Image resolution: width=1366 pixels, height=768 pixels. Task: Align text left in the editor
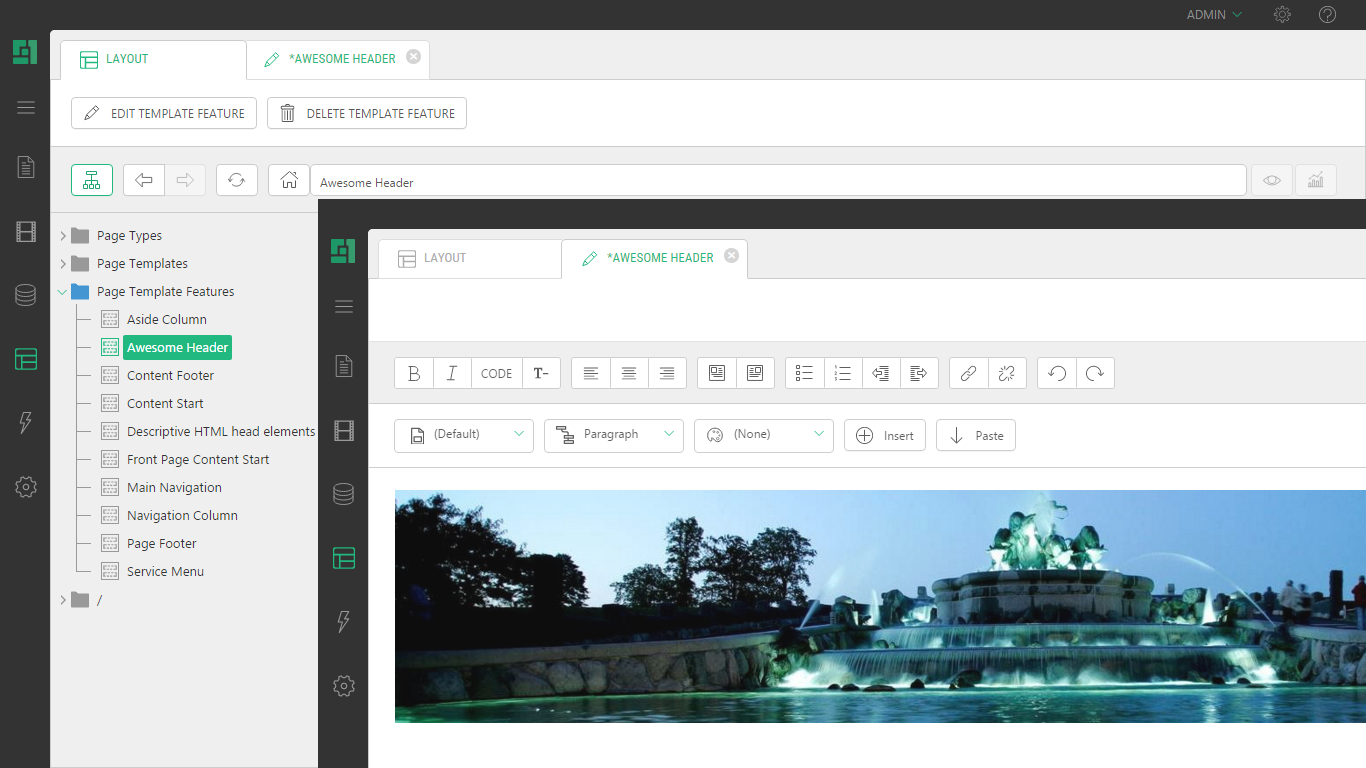591,373
